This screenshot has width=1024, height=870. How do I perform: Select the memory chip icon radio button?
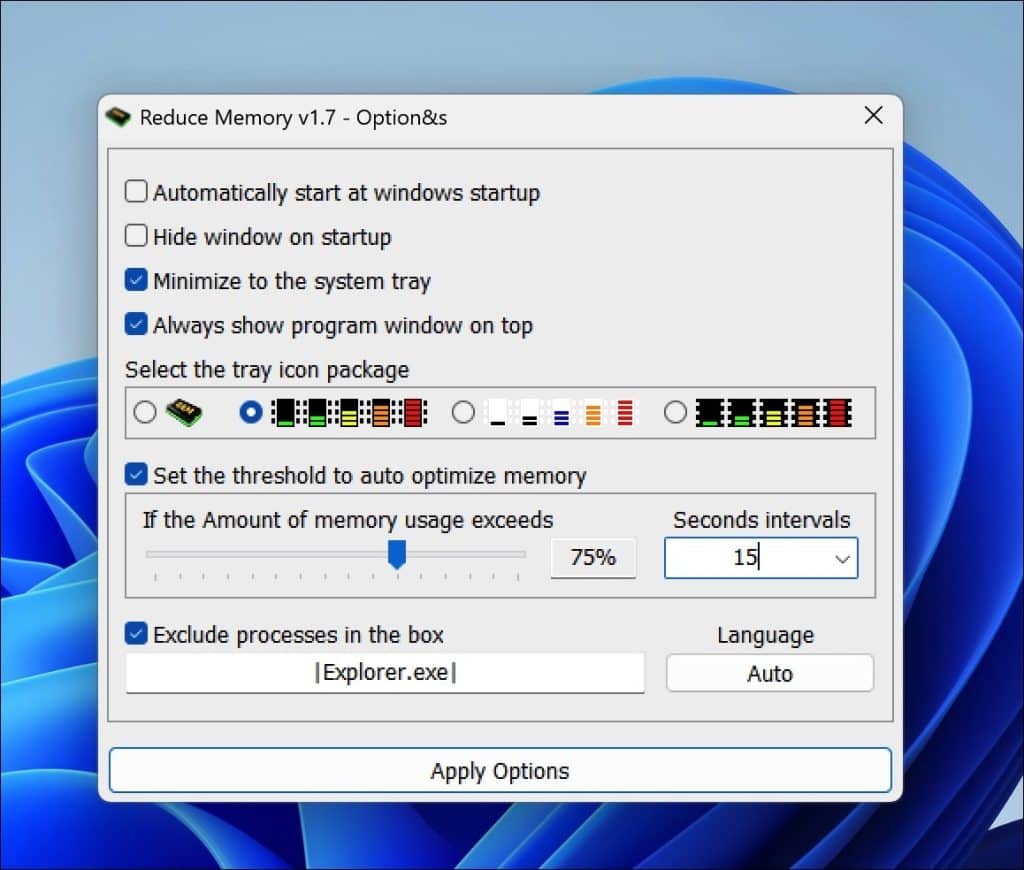point(145,412)
